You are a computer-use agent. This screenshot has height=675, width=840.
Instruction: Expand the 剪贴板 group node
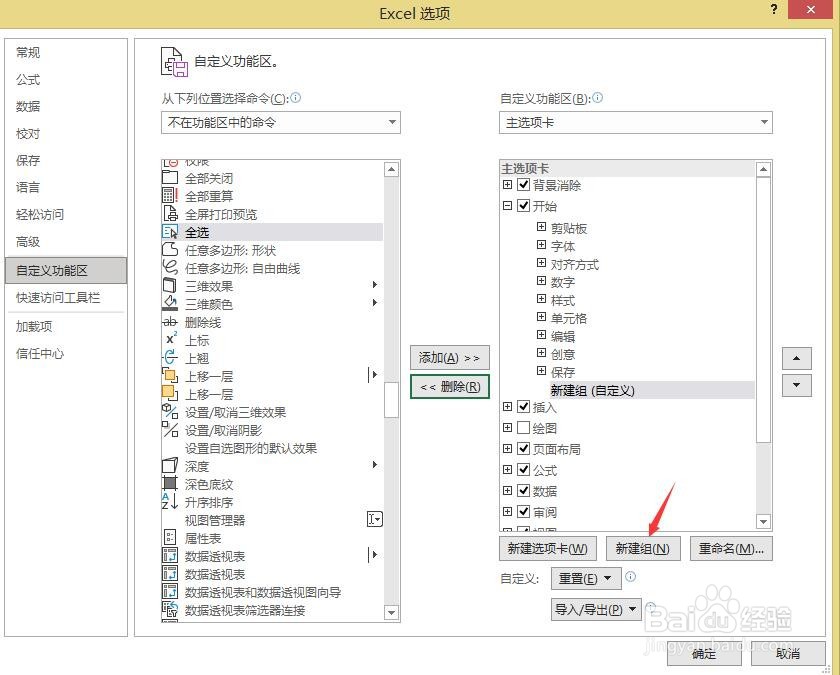[541, 227]
